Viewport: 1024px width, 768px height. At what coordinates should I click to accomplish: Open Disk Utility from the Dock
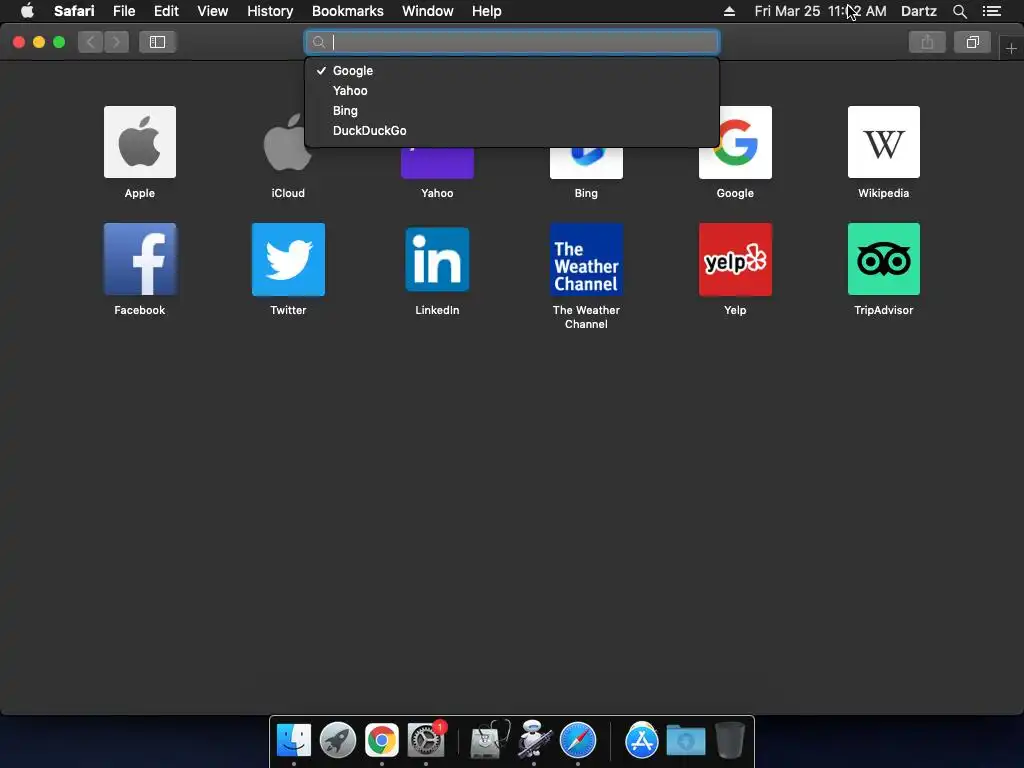490,740
